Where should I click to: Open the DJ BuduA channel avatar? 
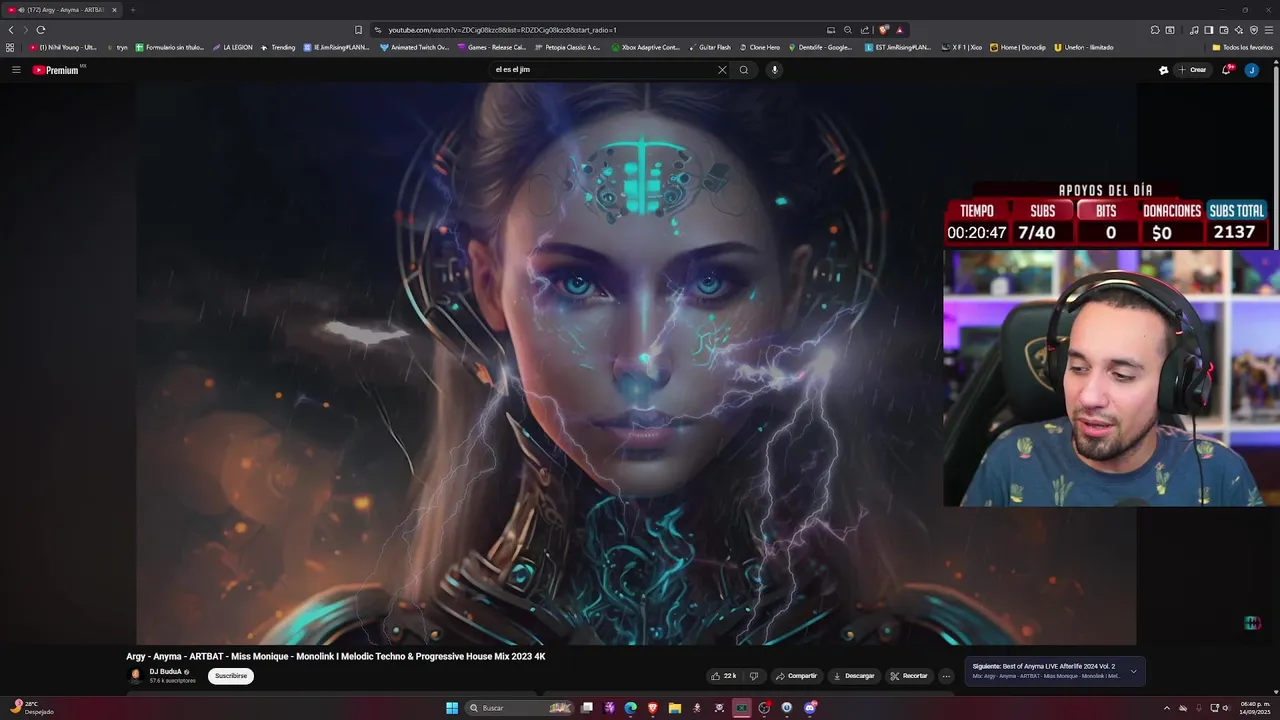136,676
